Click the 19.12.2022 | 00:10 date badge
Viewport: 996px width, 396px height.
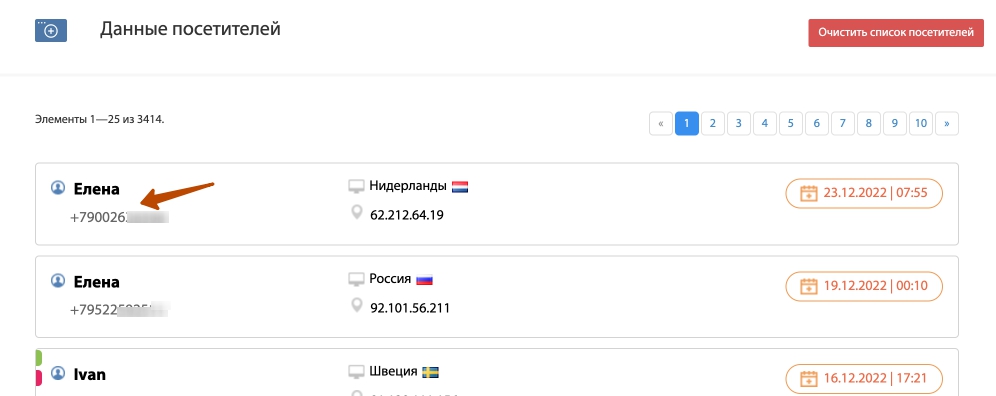tap(864, 286)
